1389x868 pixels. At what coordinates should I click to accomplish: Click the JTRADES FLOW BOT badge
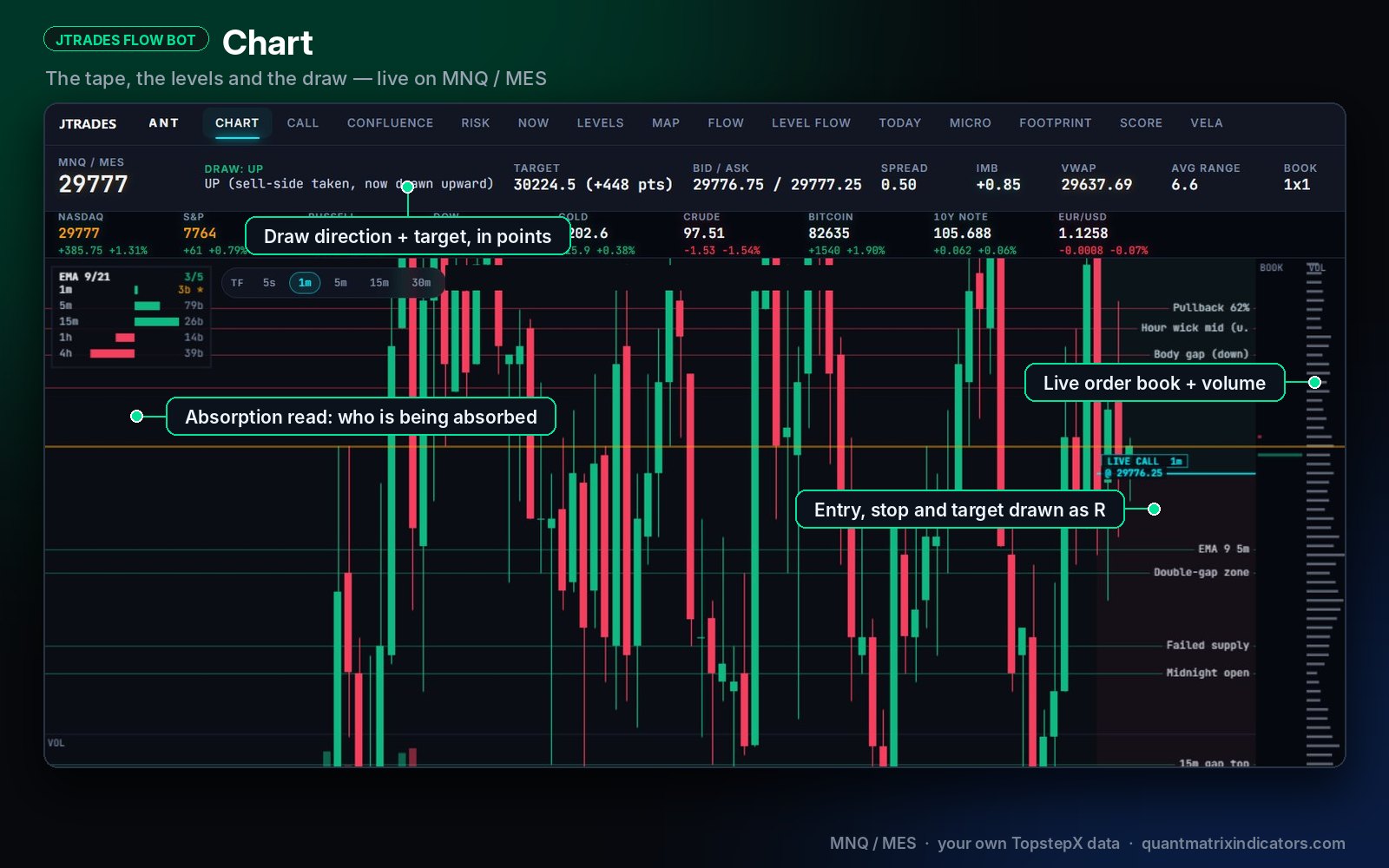pyautogui.click(x=126, y=40)
